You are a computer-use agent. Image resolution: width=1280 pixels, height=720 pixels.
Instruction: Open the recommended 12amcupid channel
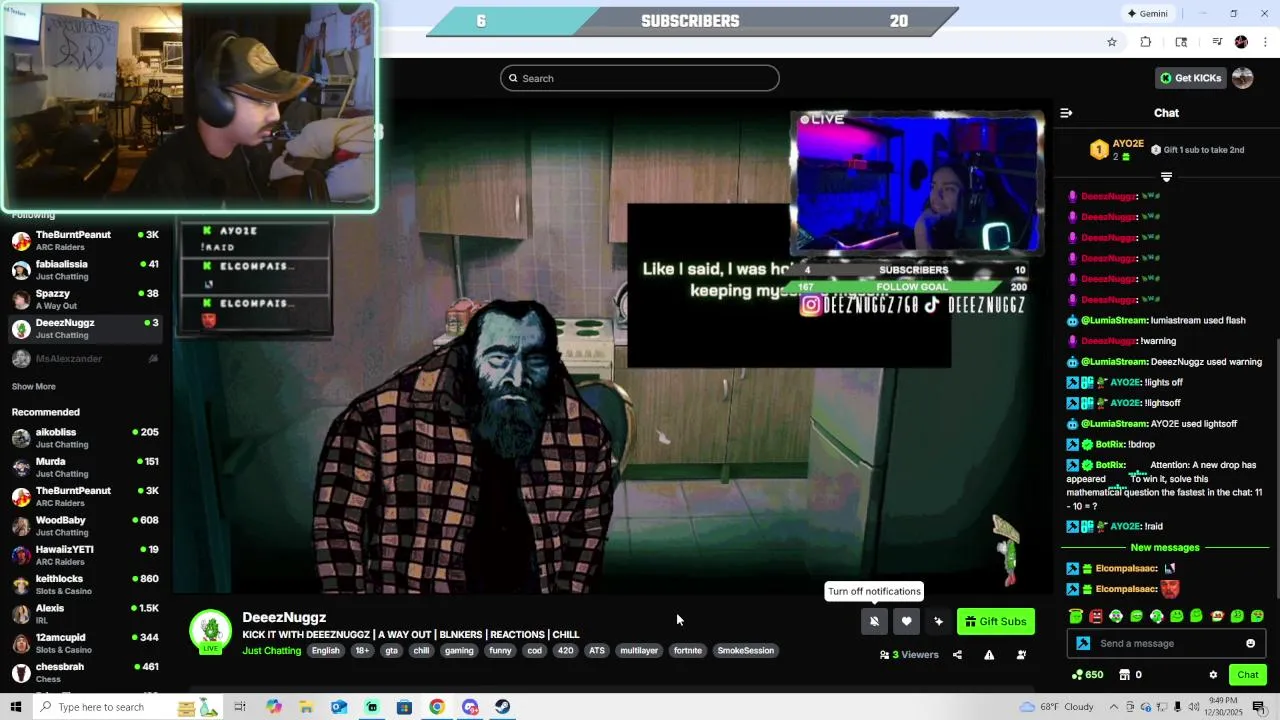(85, 643)
